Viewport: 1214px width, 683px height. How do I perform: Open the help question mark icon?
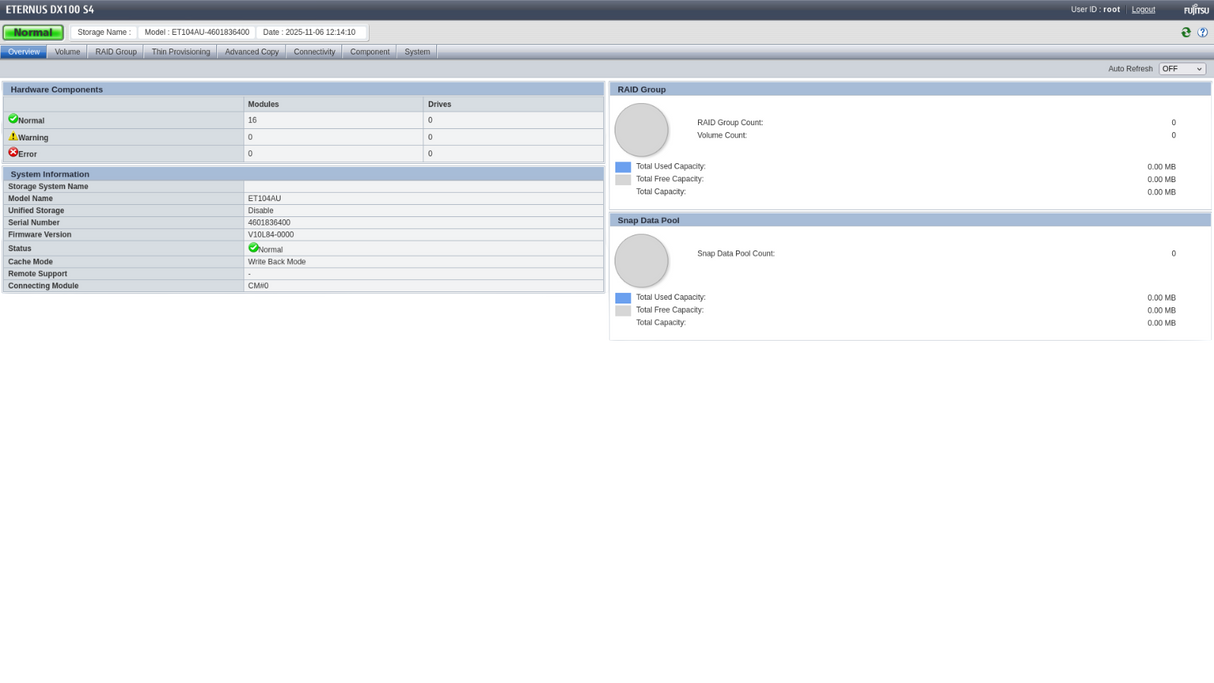(x=1203, y=32)
